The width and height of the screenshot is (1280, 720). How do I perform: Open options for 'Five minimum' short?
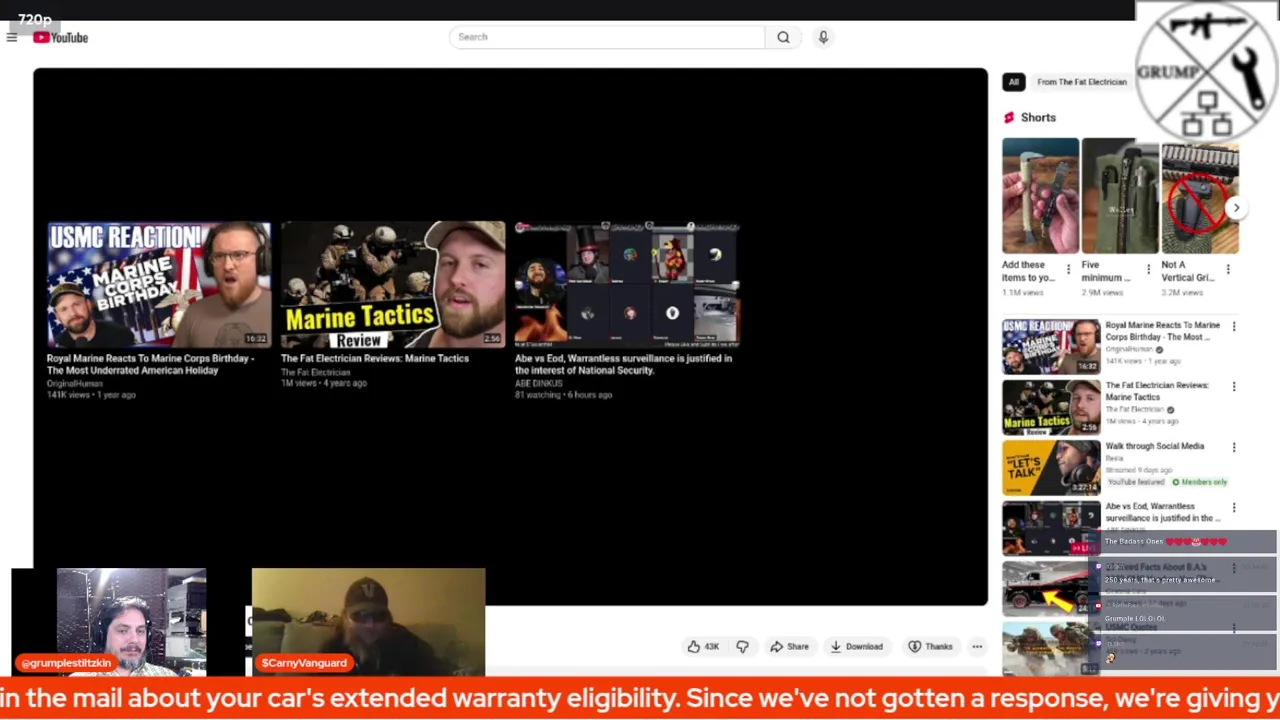click(1148, 270)
